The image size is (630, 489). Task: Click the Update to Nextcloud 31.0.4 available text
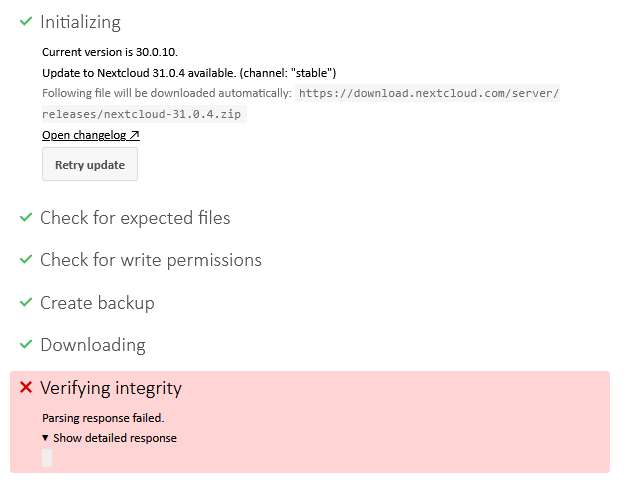(x=189, y=73)
